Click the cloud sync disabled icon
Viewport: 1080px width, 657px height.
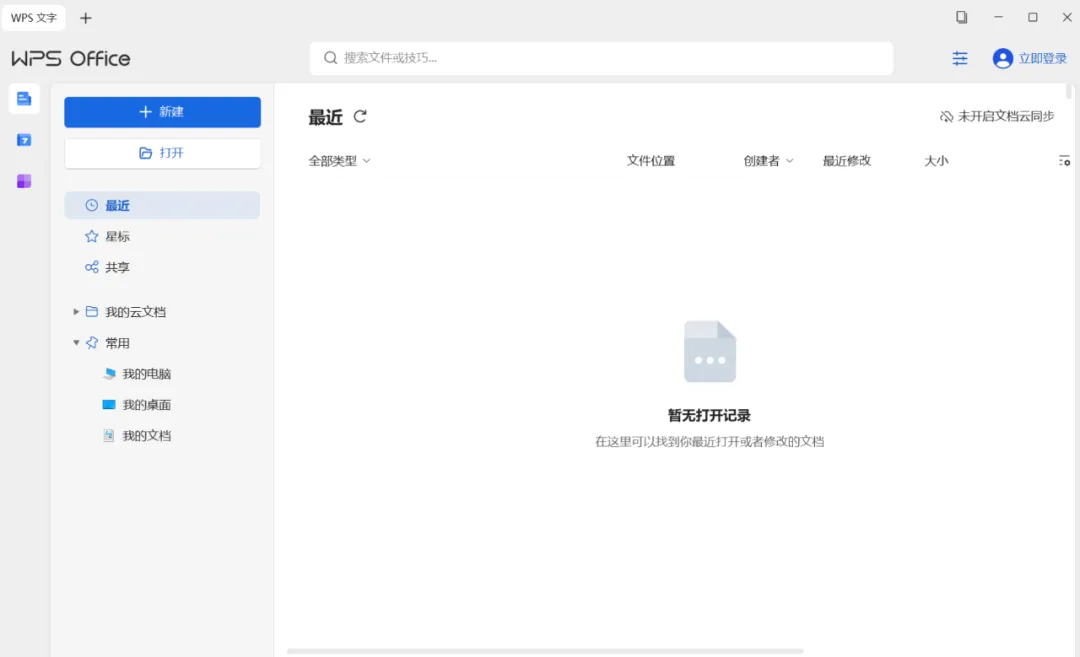(946, 116)
